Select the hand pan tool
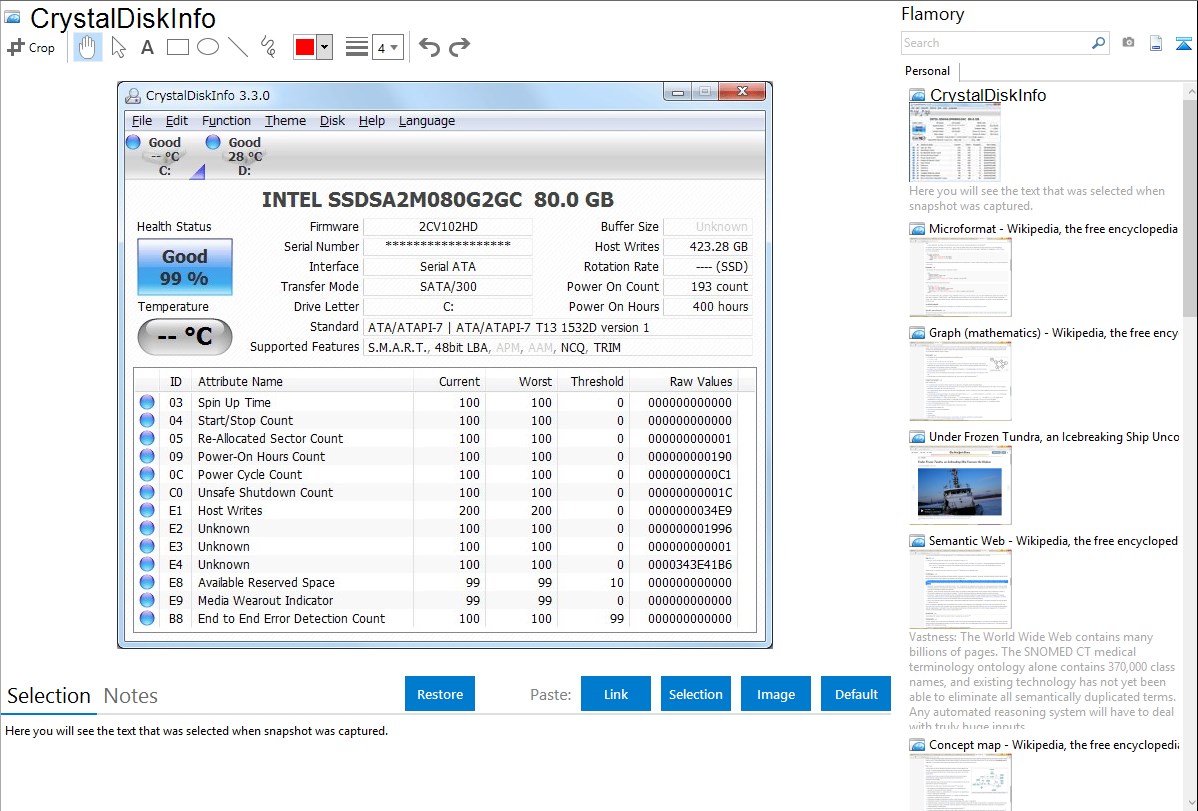This screenshot has height=811, width=1198. coord(87,47)
